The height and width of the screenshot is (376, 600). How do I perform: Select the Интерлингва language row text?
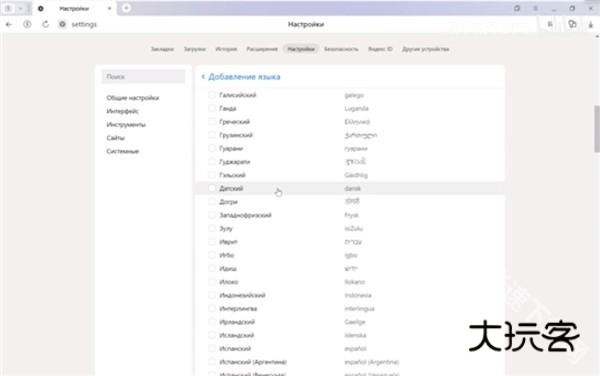[x=238, y=308]
